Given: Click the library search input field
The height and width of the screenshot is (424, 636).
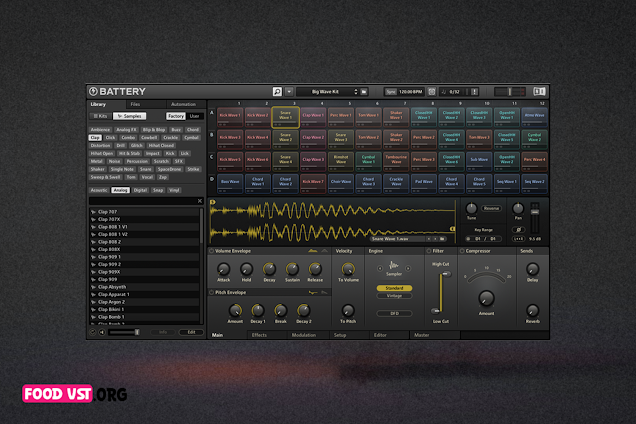Looking at the screenshot, I should pos(143,201).
